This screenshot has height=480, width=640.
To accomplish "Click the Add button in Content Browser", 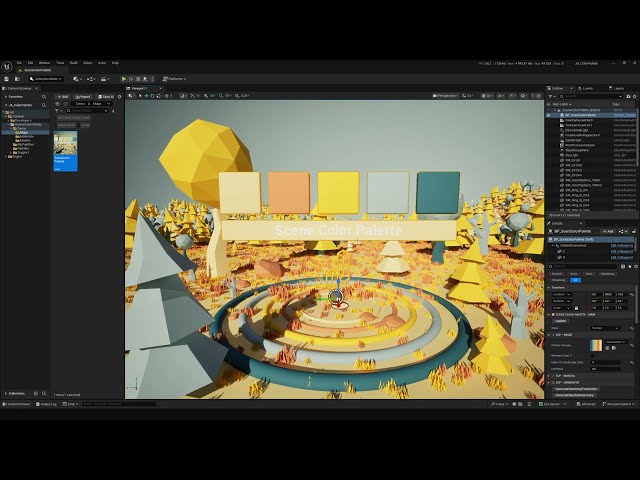I will tap(62, 97).
